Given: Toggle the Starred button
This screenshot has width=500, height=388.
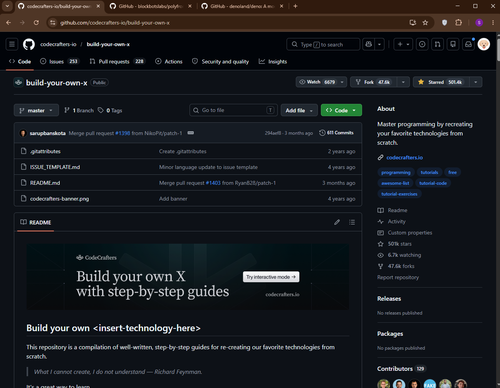Looking at the screenshot, I should (441, 82).
